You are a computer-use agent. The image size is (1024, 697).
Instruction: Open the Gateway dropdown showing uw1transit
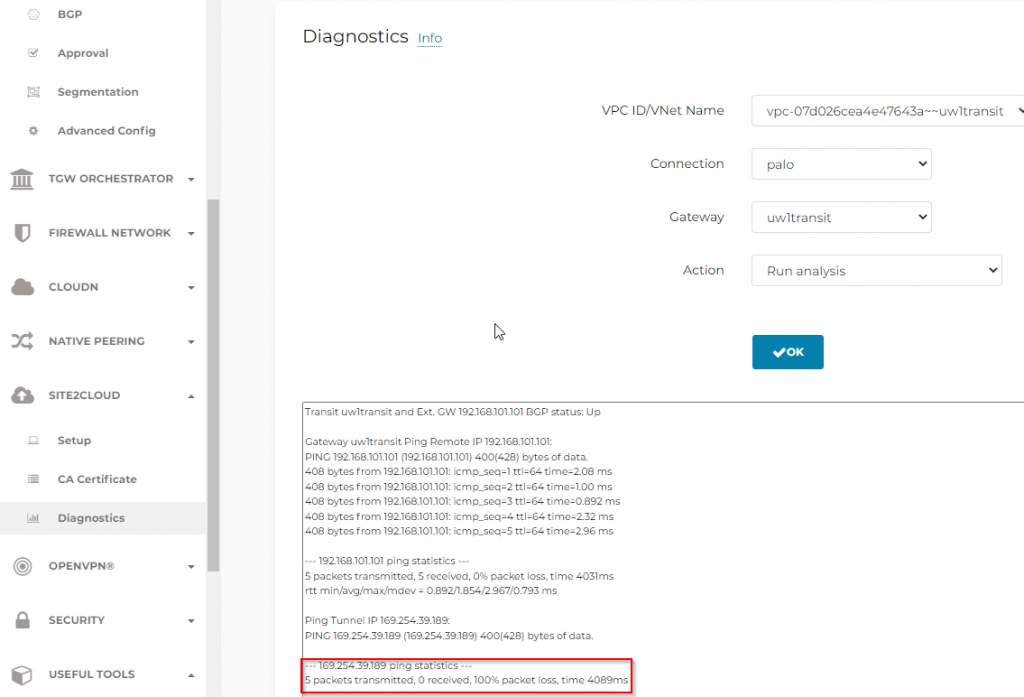(x=841, y=218)
